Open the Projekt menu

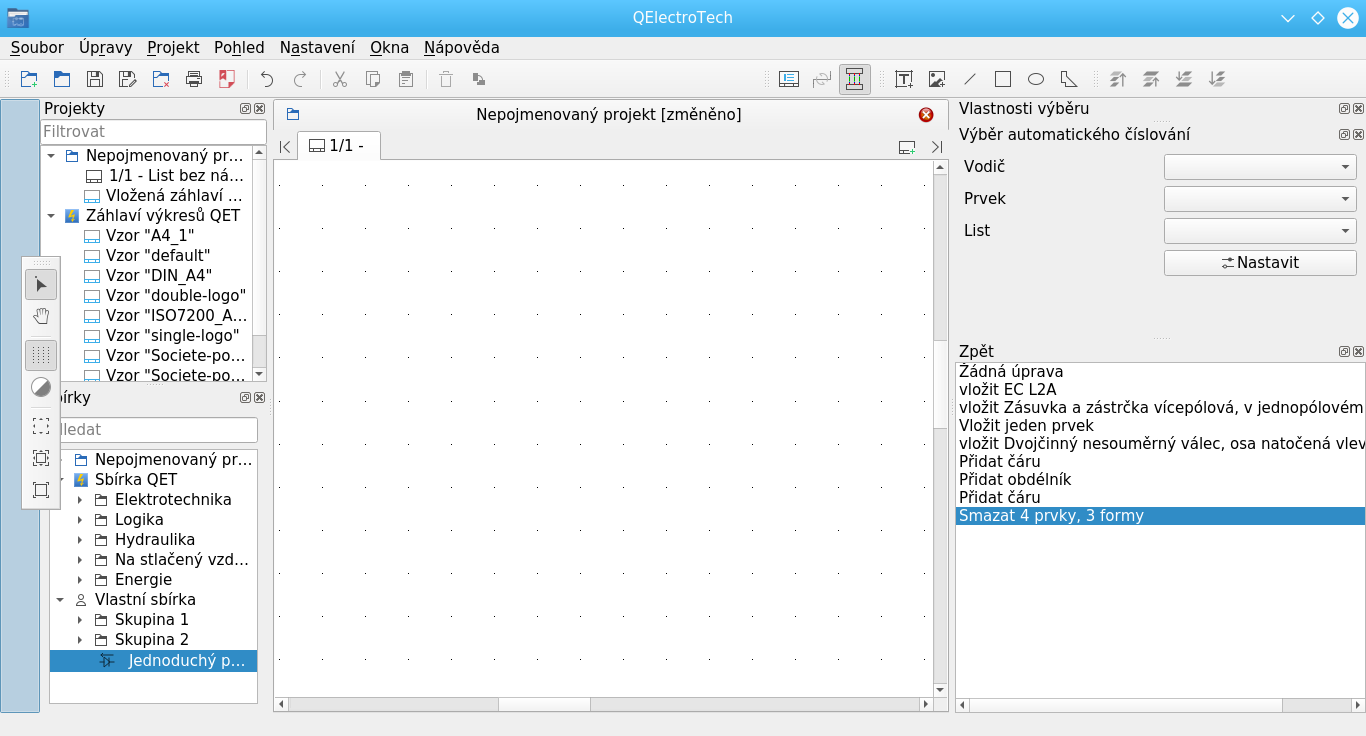click(x=173, y=47)
